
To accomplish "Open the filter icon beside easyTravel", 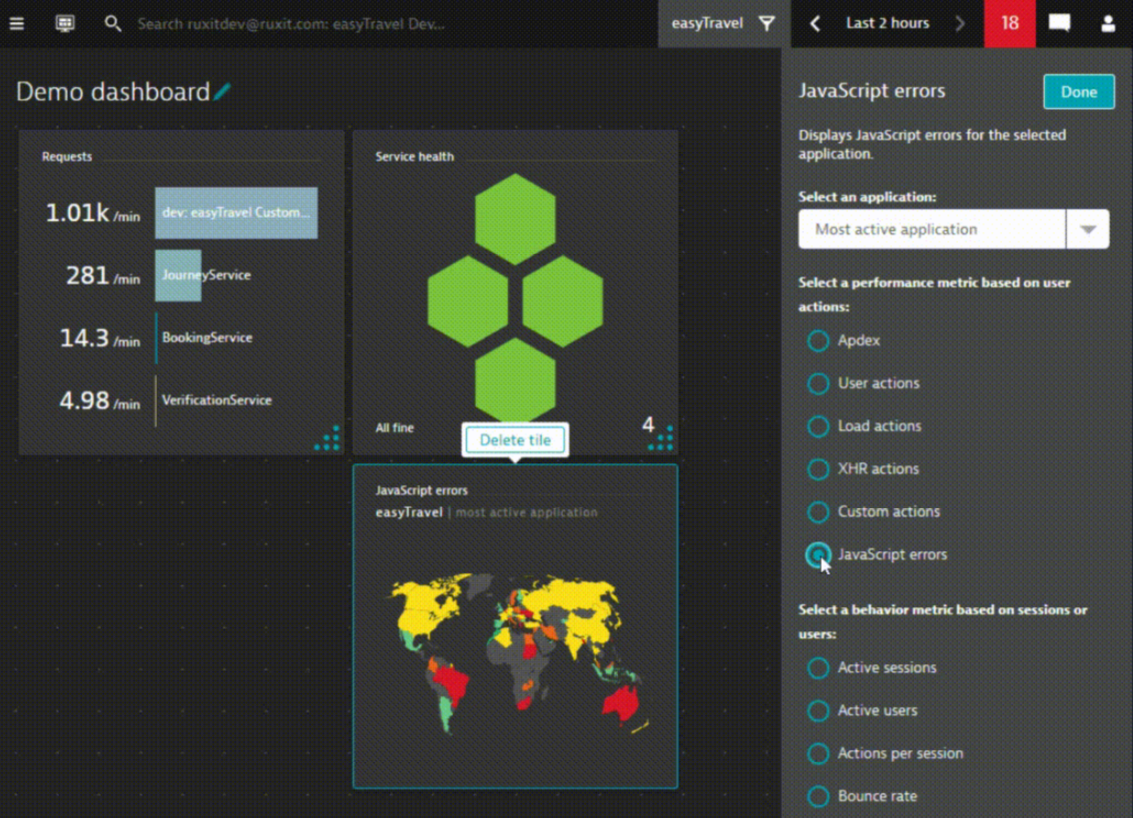I will [766, 23].
